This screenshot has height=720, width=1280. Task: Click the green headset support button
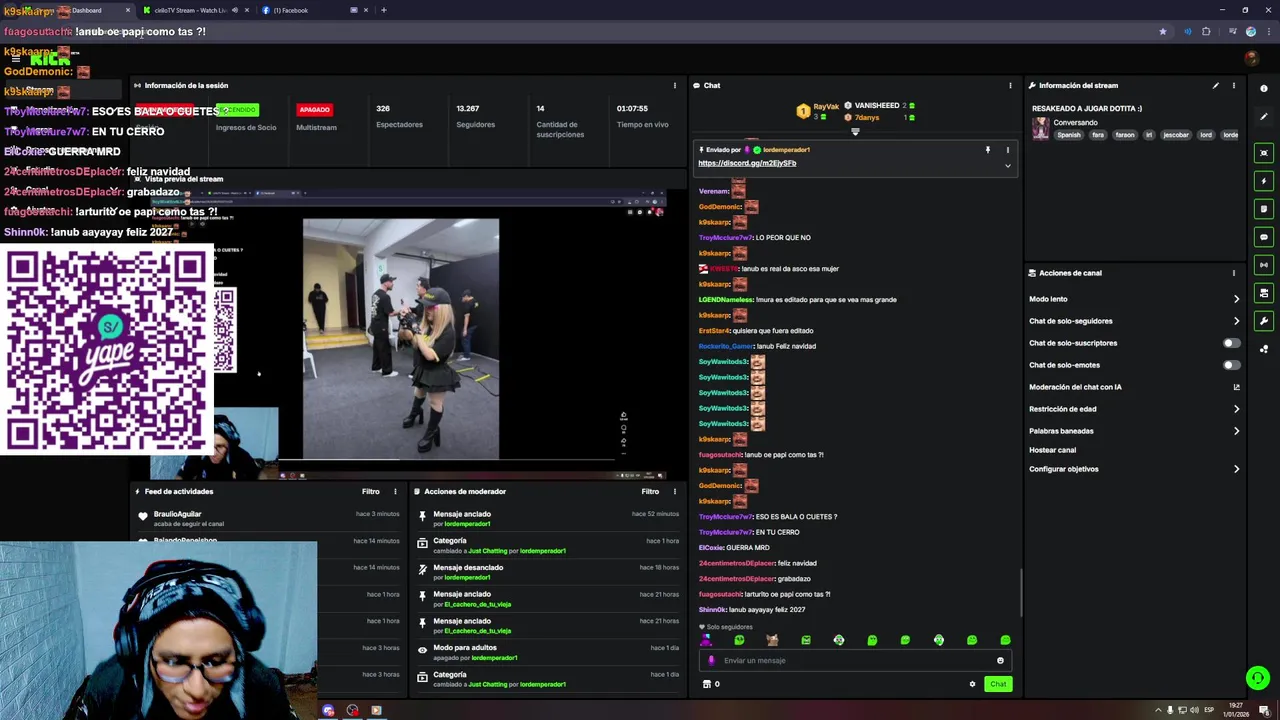(x=1258, y=678)
